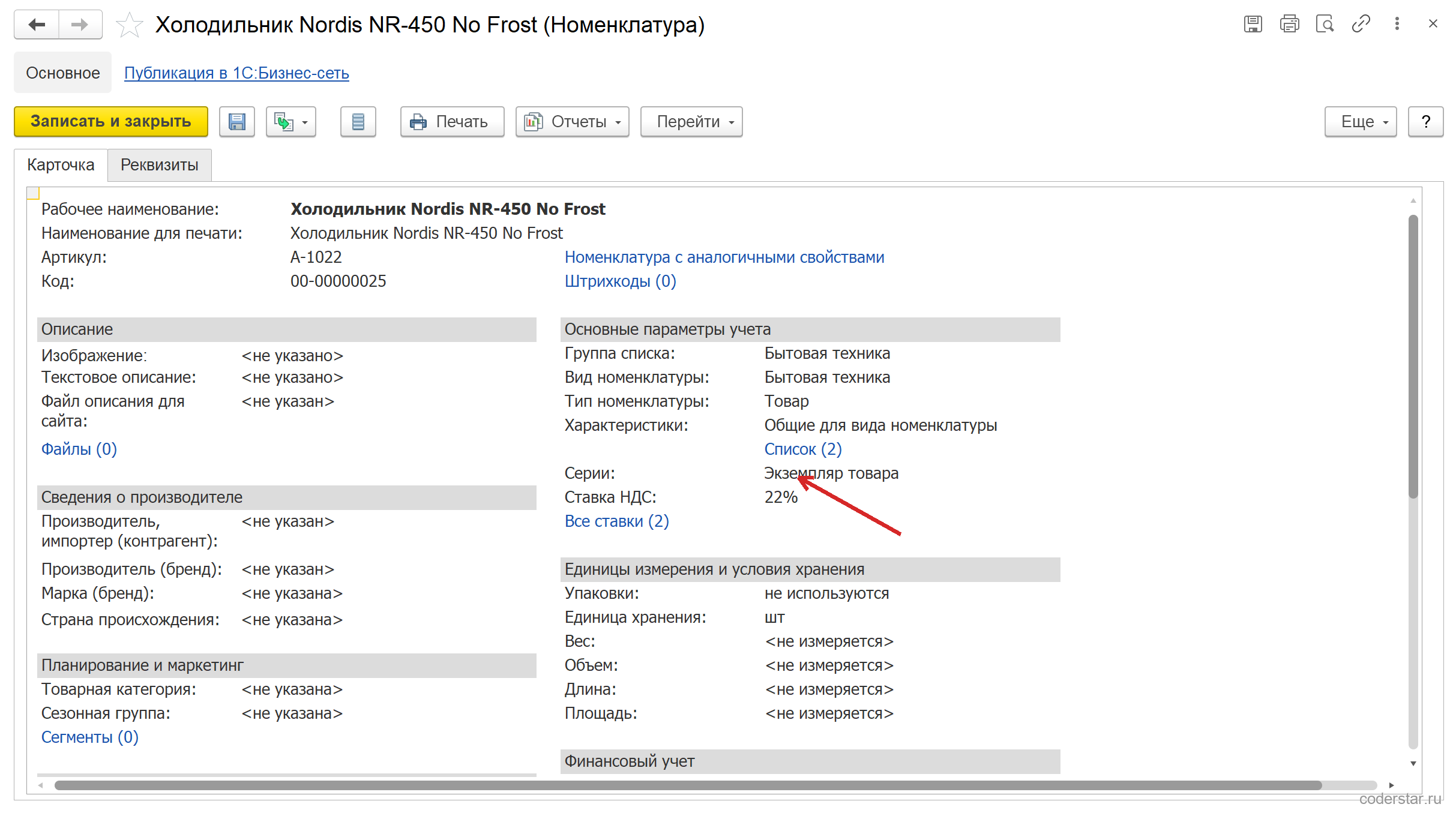Save the item with floppy disk button
The image size is (1456, 813).
237,122
